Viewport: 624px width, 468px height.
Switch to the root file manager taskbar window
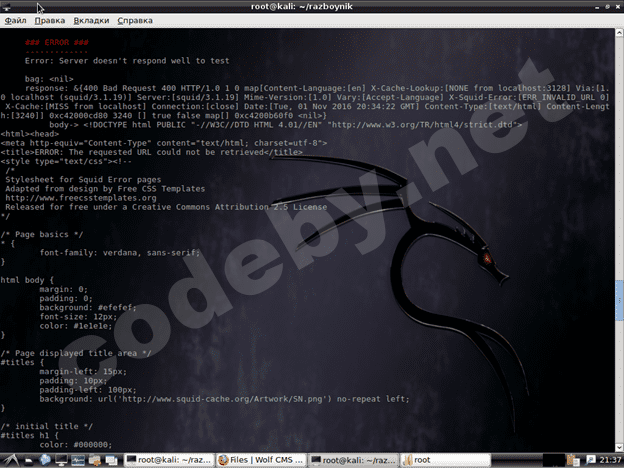click(446, 460)
